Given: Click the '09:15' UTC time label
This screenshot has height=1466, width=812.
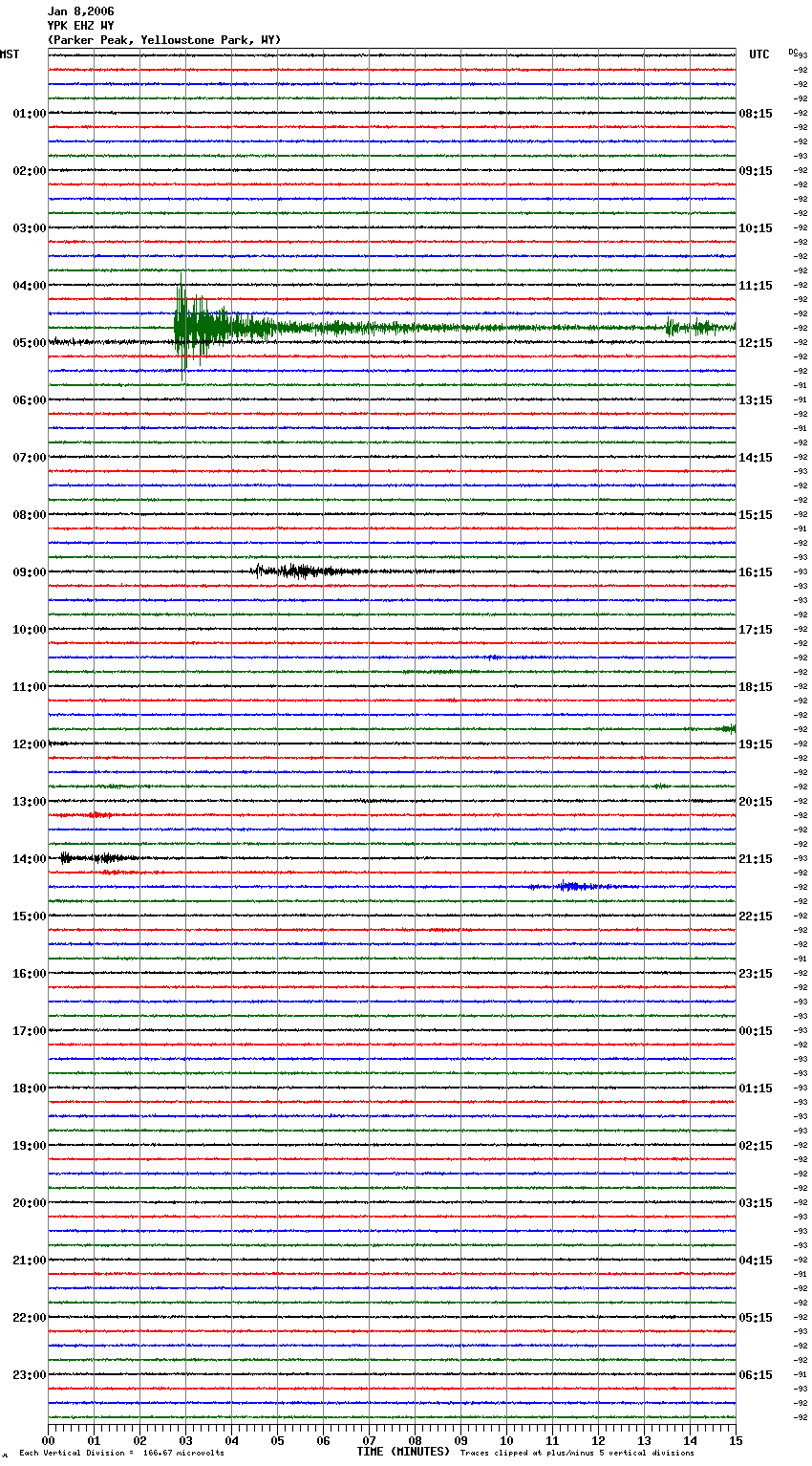Looking at the screenshot, I should tap(756, 171).
